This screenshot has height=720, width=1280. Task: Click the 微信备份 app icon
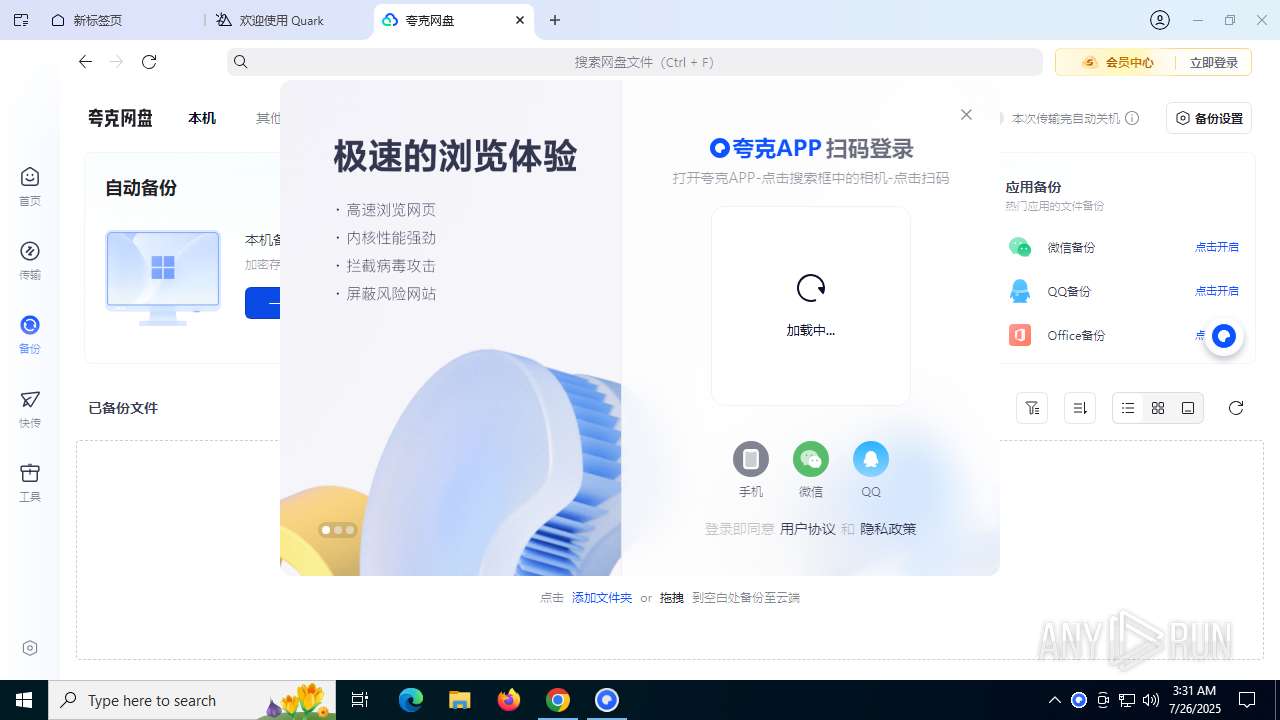tap(1019, 247)
